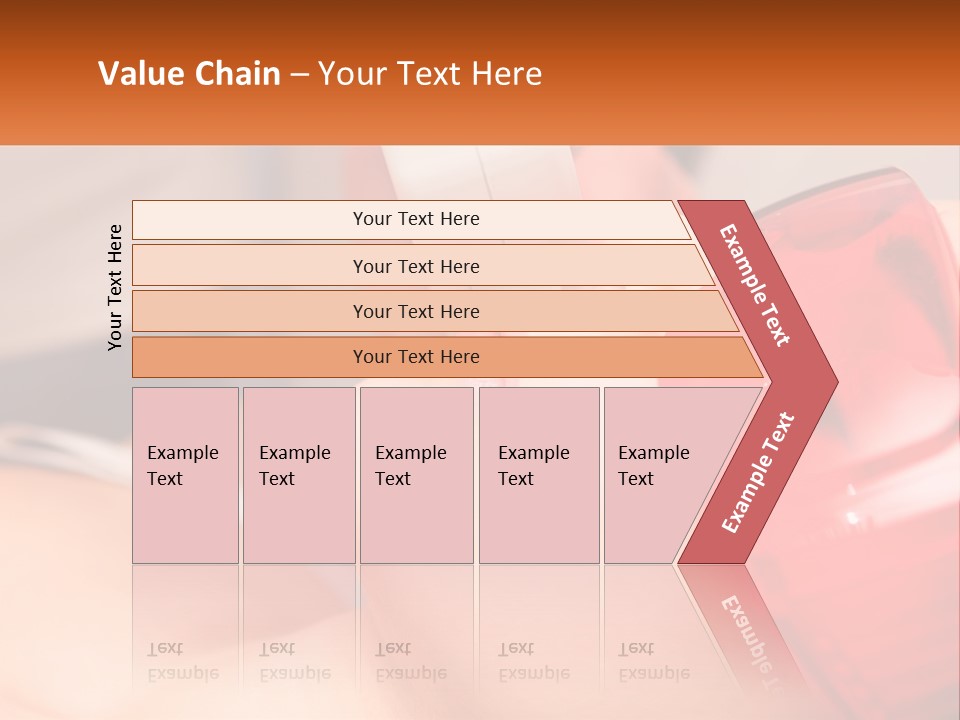
Task: Click the mirrored reflection of the fifth box text
Action: click(x=653, y=661)
